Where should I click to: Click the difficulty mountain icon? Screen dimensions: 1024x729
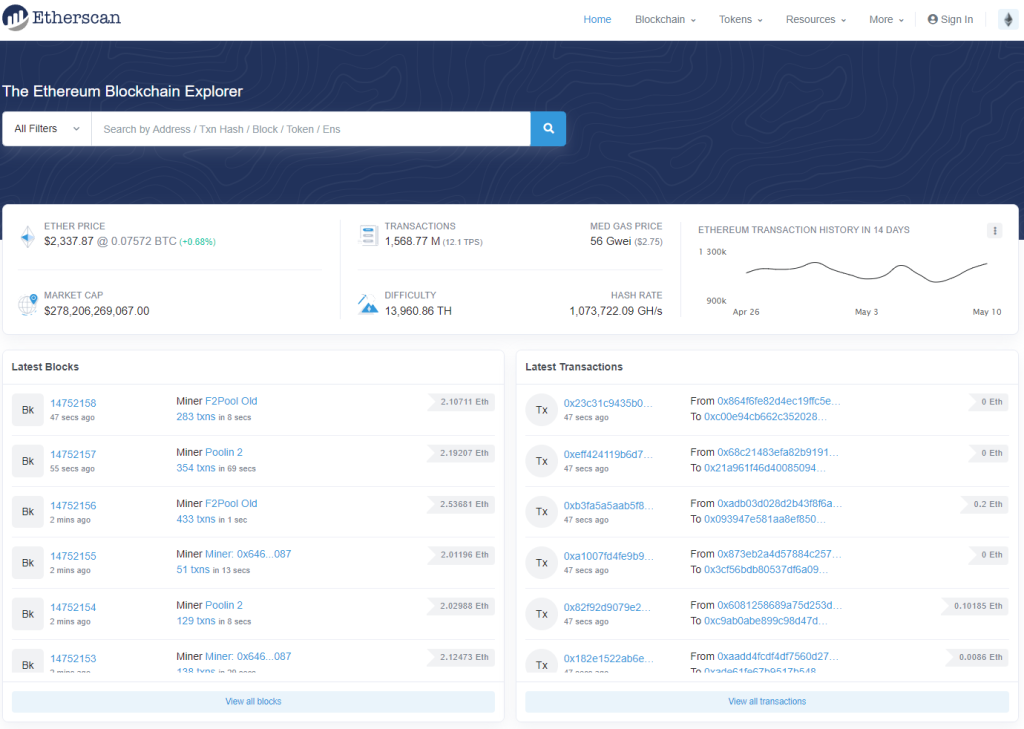point(368,304)
